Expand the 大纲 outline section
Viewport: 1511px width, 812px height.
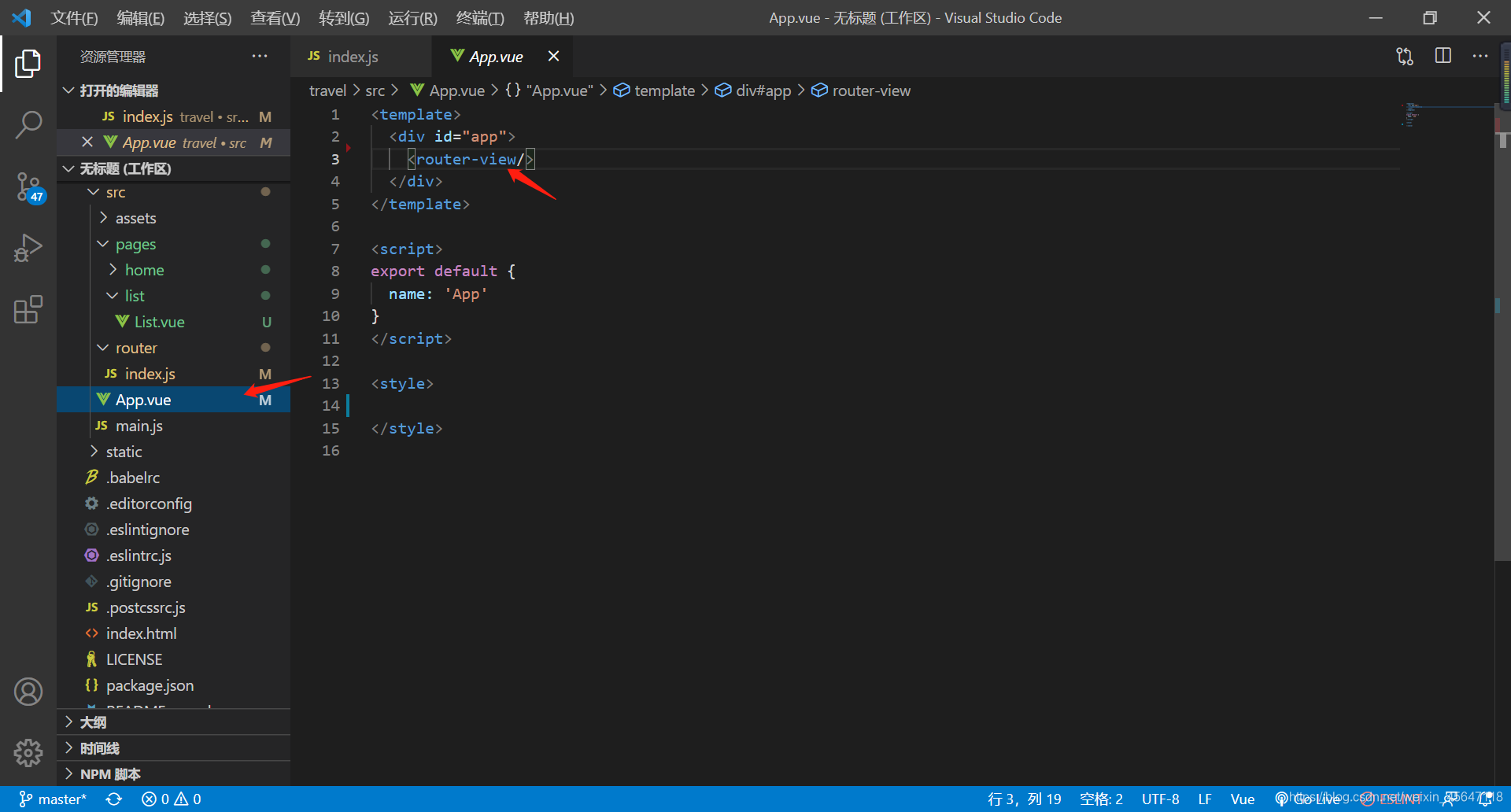[x=173, y=722]
